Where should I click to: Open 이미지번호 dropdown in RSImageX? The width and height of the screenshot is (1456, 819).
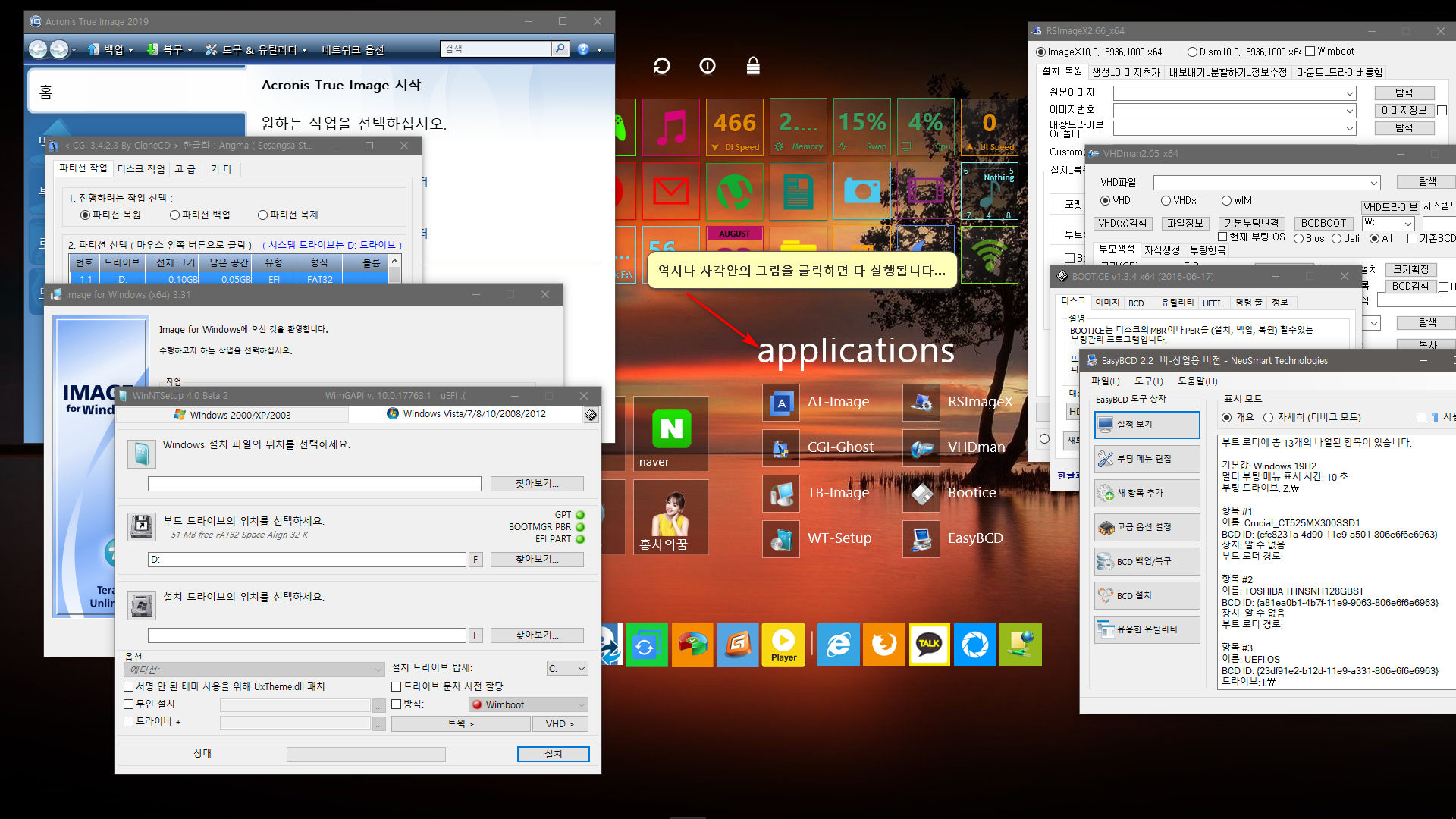1235,111
